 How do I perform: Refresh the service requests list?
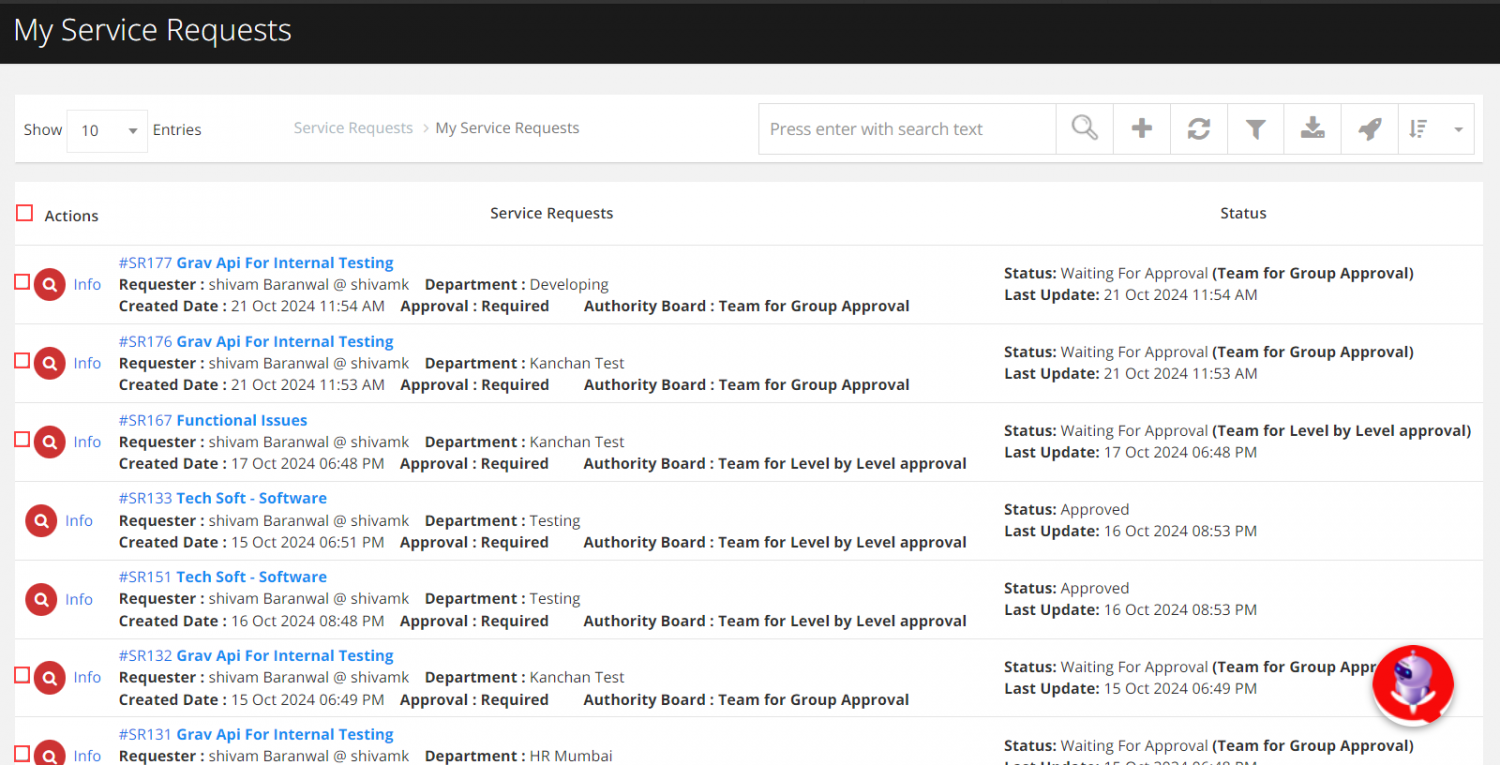coord(1199,129)
